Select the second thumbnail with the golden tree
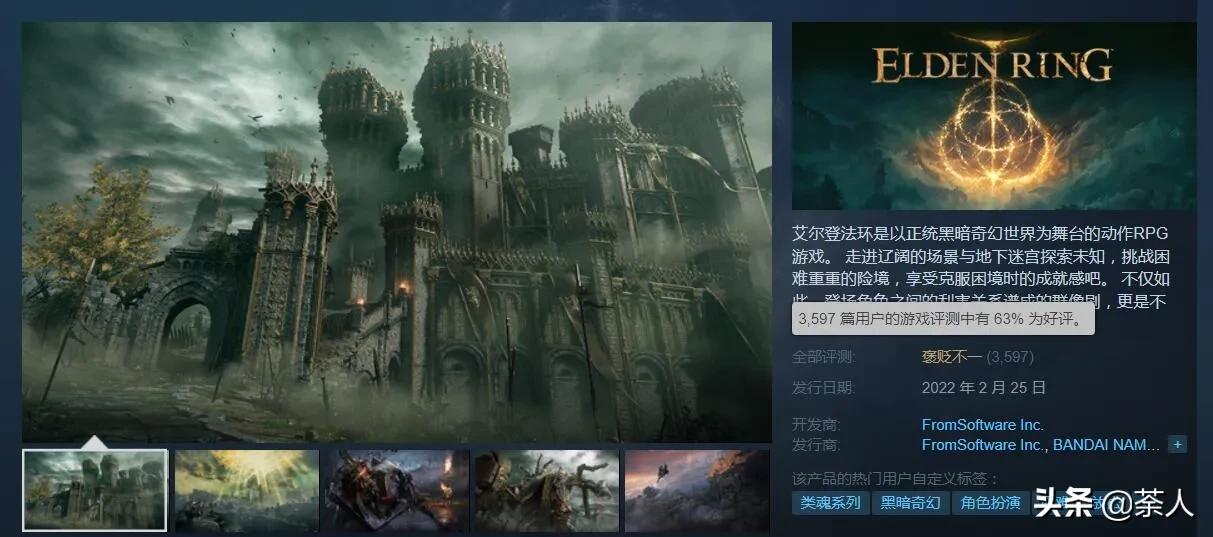The height and width of the screenshot is (537, 1213). coord(246,490)
